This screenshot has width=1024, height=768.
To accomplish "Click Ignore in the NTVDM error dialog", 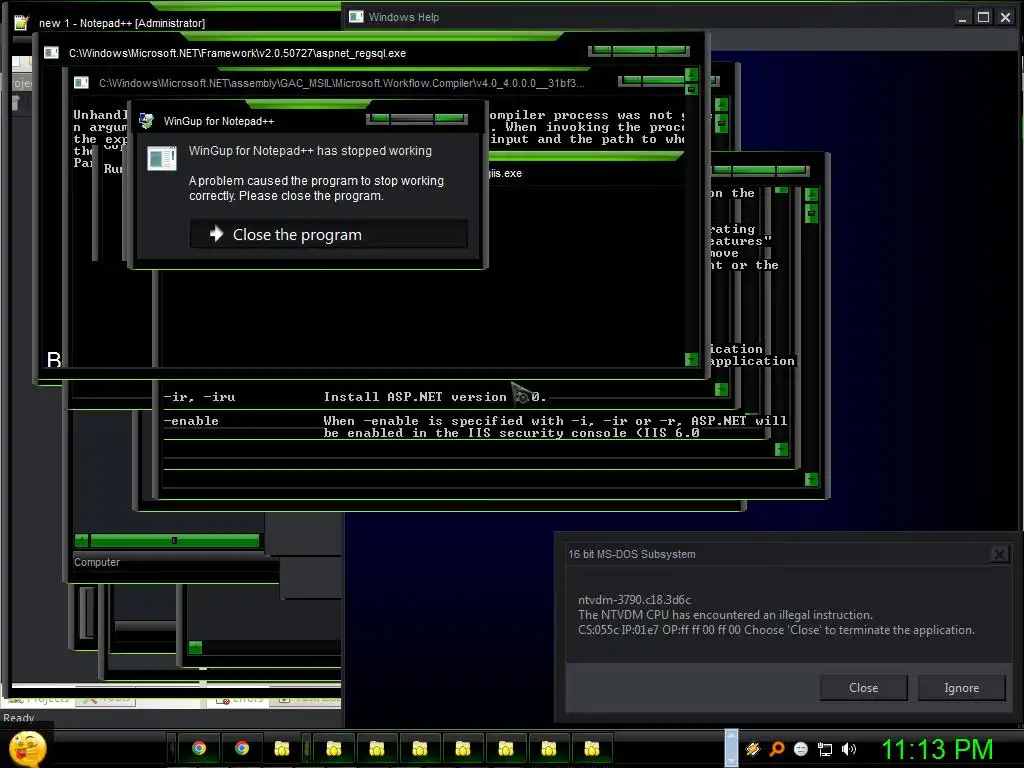I will tap(961, 688).
